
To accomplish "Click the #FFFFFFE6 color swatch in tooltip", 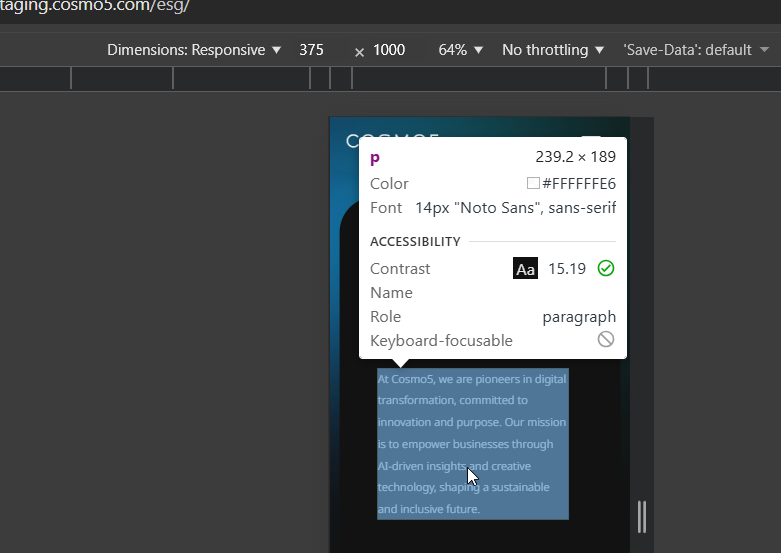I will (533, 183).
